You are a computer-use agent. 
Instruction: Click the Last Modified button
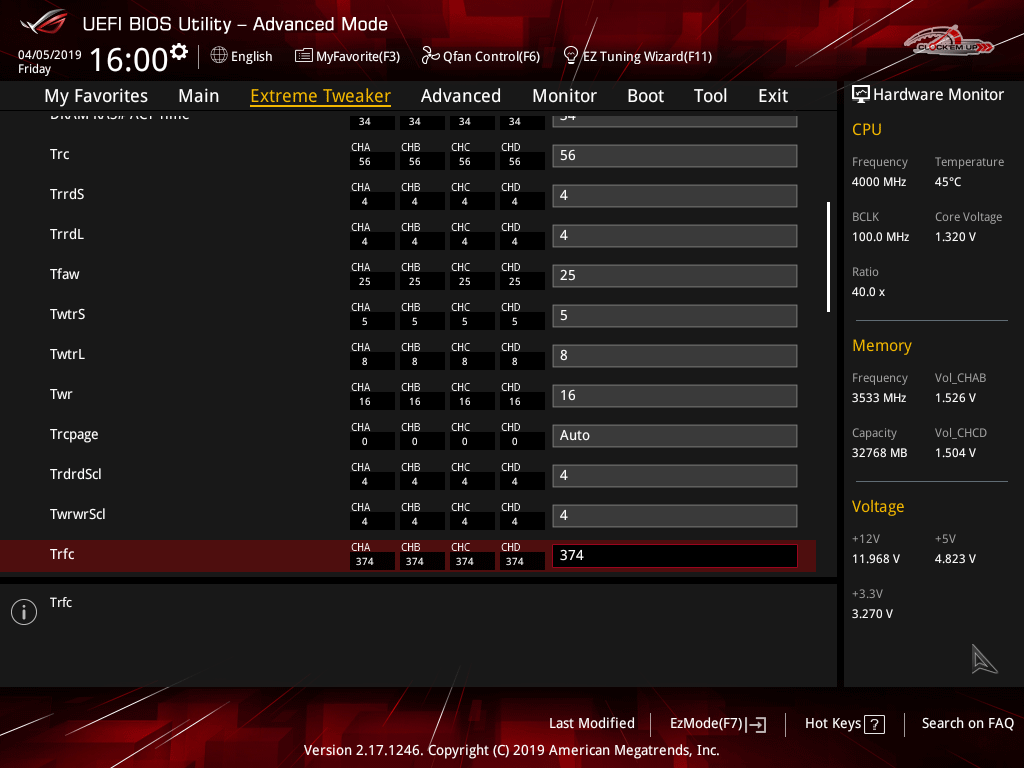591,723
